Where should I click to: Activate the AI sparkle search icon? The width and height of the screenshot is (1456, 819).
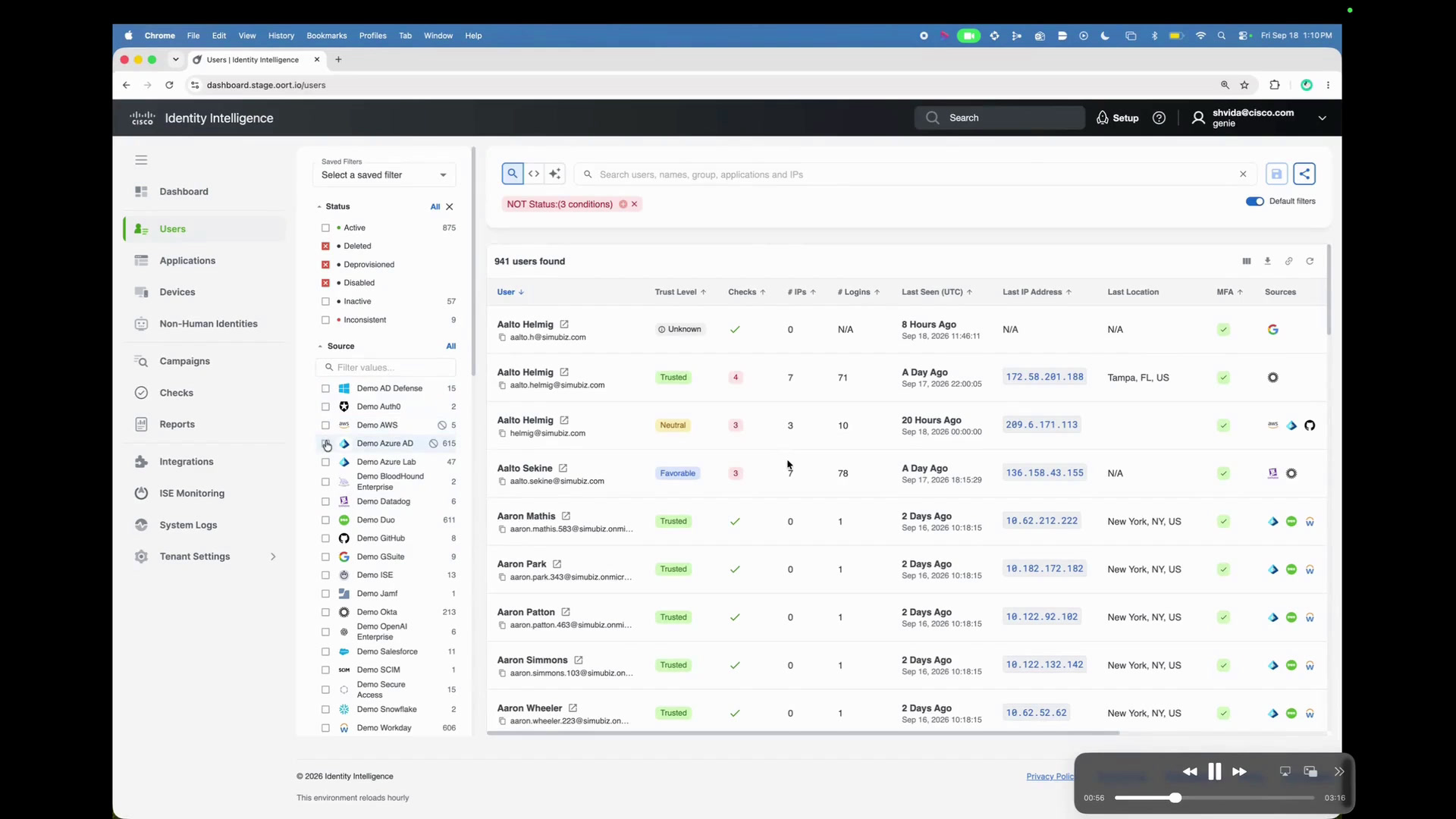point(555,174)
